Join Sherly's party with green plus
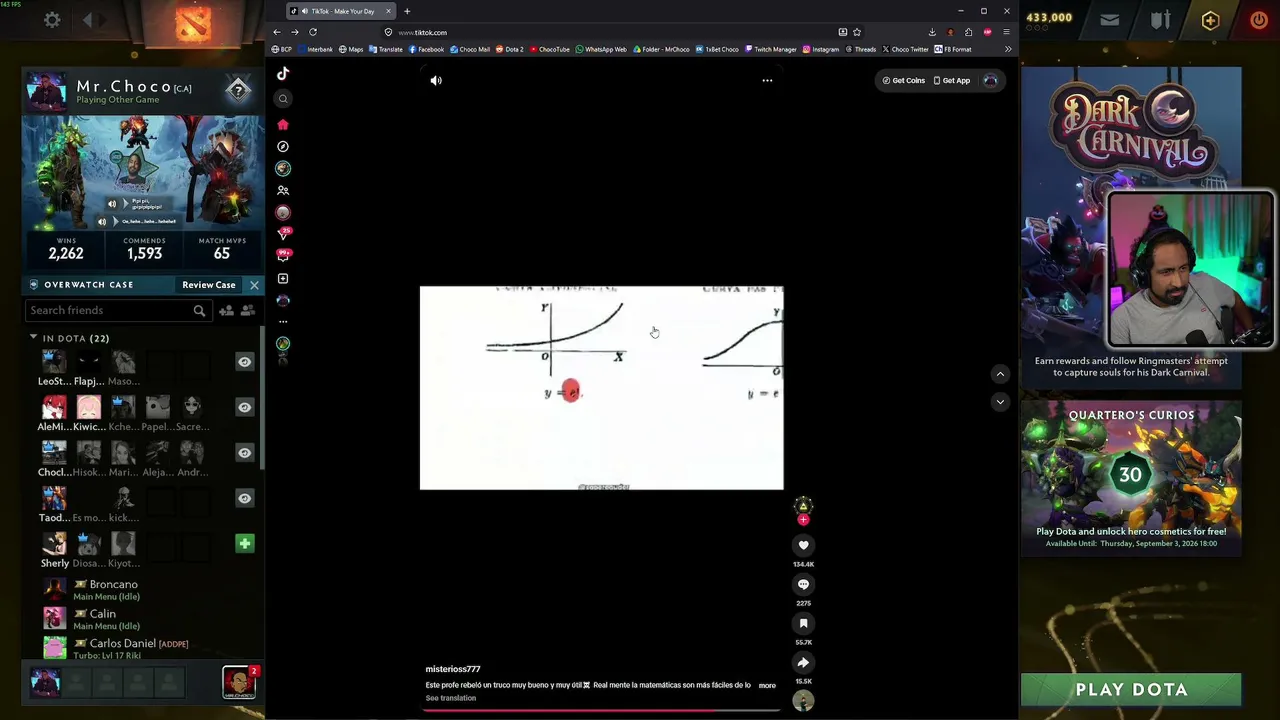This screenshot has width=1280, height=720. [244, 543]
